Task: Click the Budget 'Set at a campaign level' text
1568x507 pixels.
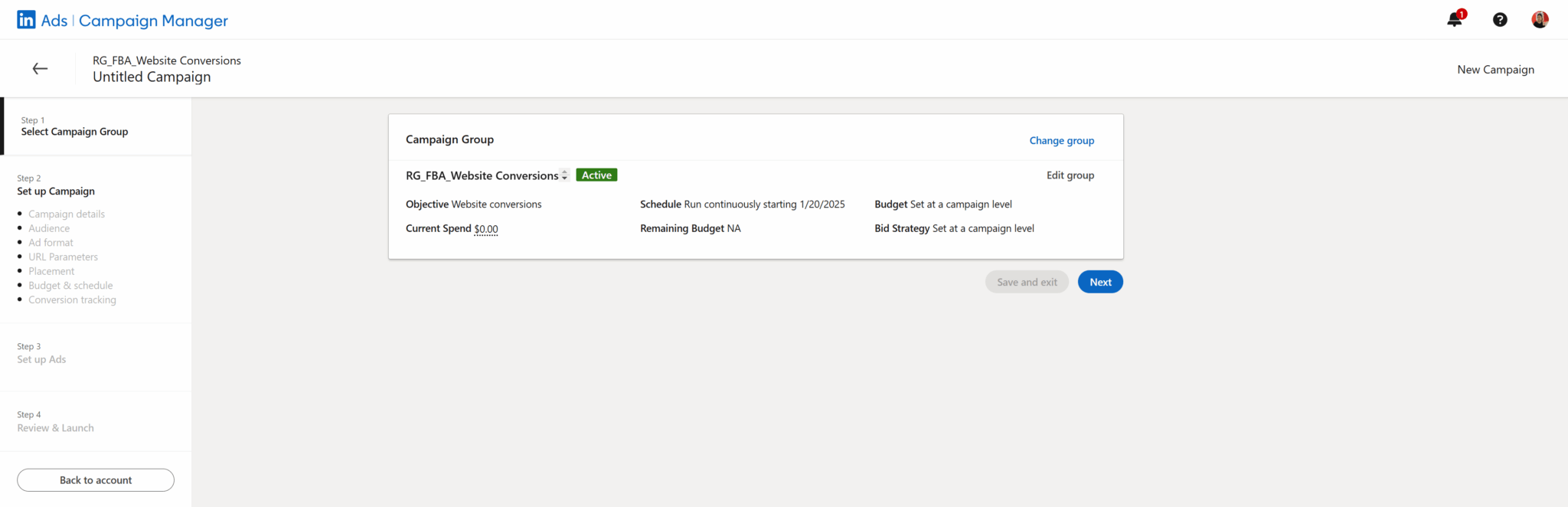Action: pyautogui.click(x=961, y=204)
